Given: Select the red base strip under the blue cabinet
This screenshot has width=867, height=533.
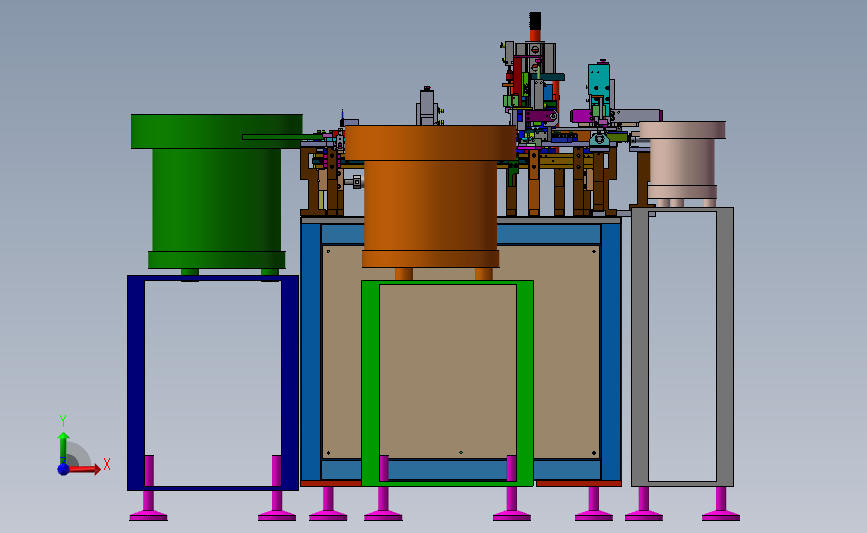Looking at the screenshot, I should [x=578, y=484].
